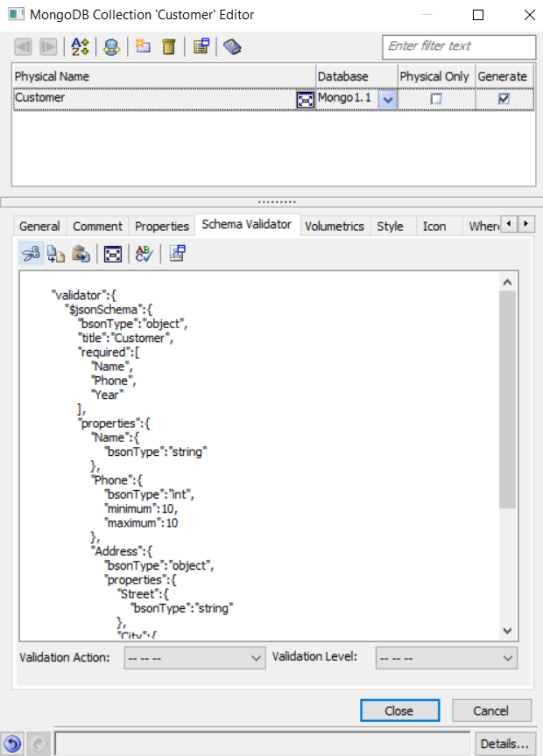Open the Help book icon
543x756 pixels.
click(232, 47)
